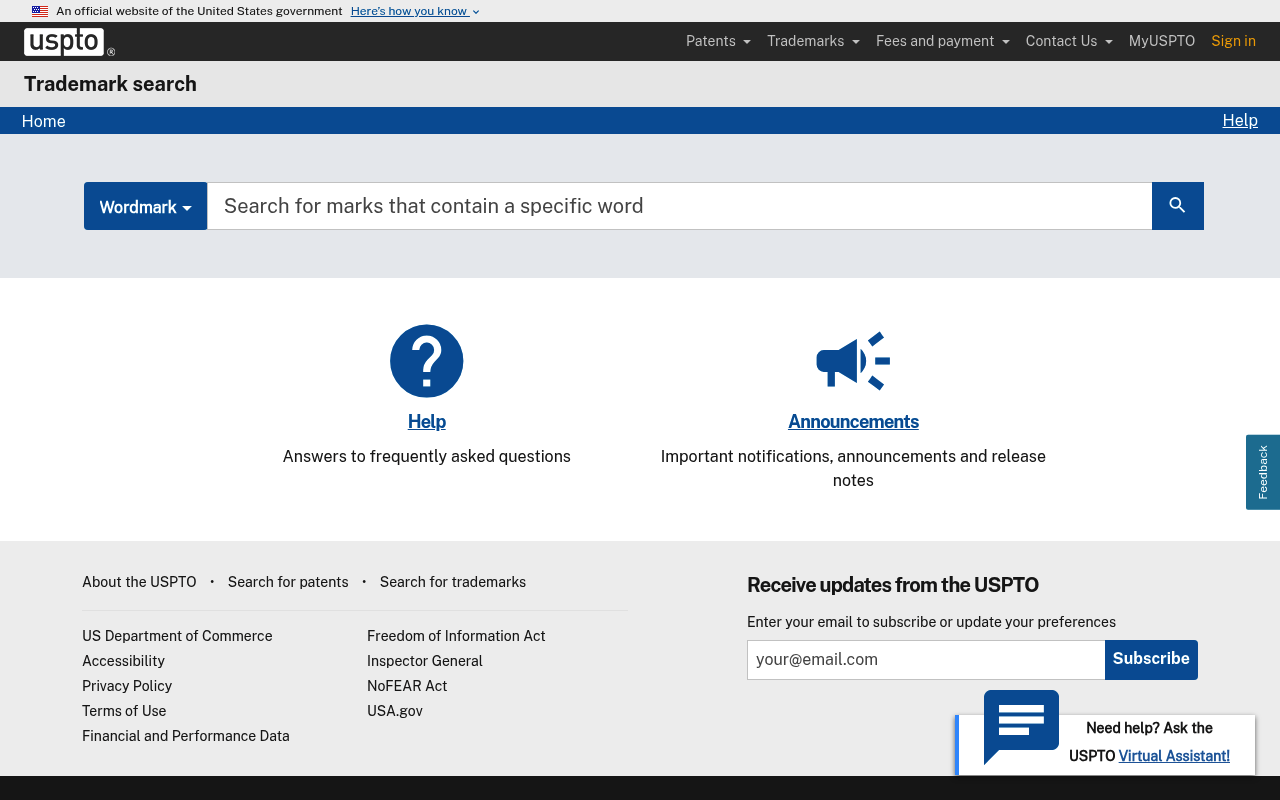Image resolution: width=1280 pixels, height=800 pixels.
Task: Expand the Contact Us menu
Action: [1069, 41]
